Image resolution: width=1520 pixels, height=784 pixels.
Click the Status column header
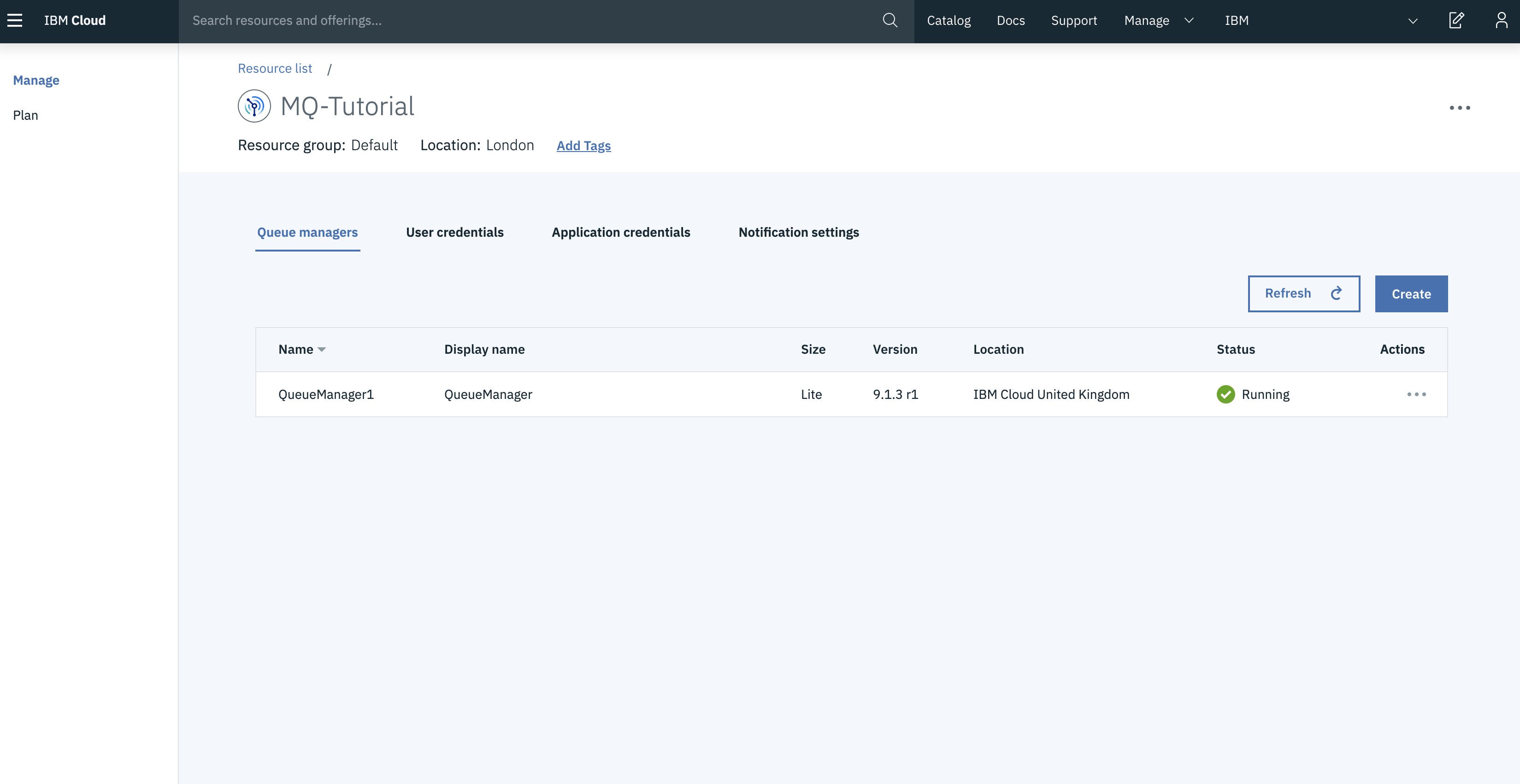coord(1236,349)
